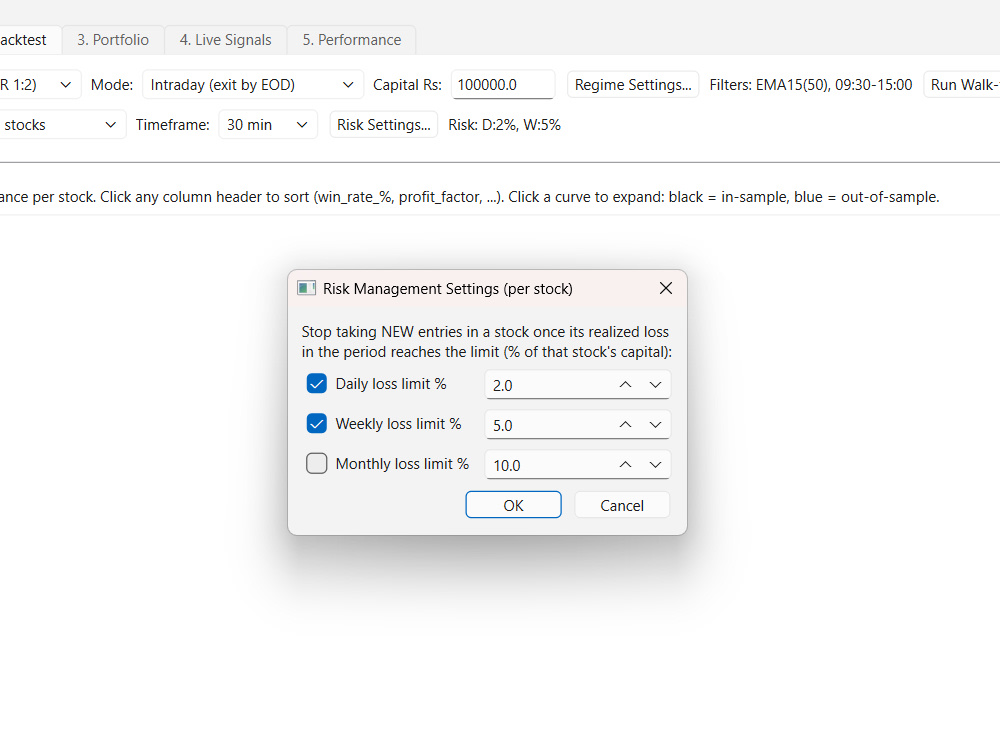Select the Backtest tab
1000x750 pixels.
pyautogui.click(x=29, y=40)
